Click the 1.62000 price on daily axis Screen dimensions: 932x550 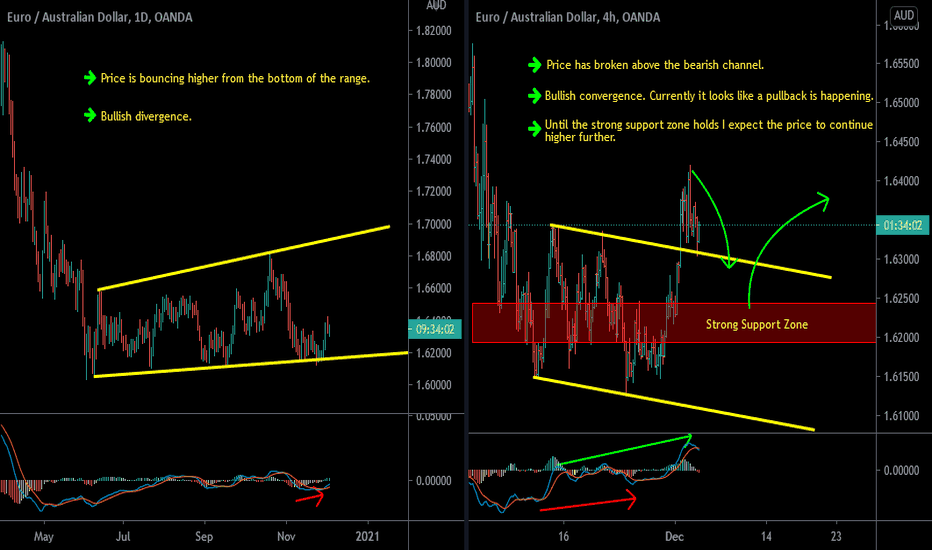(433, 353)
